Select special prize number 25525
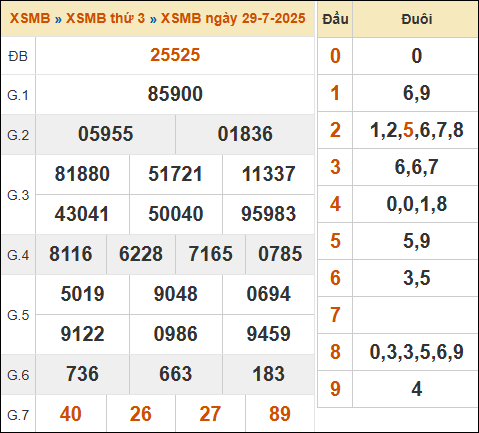The width and height of the screenshot is (479, 433). [x=175, y=55]
